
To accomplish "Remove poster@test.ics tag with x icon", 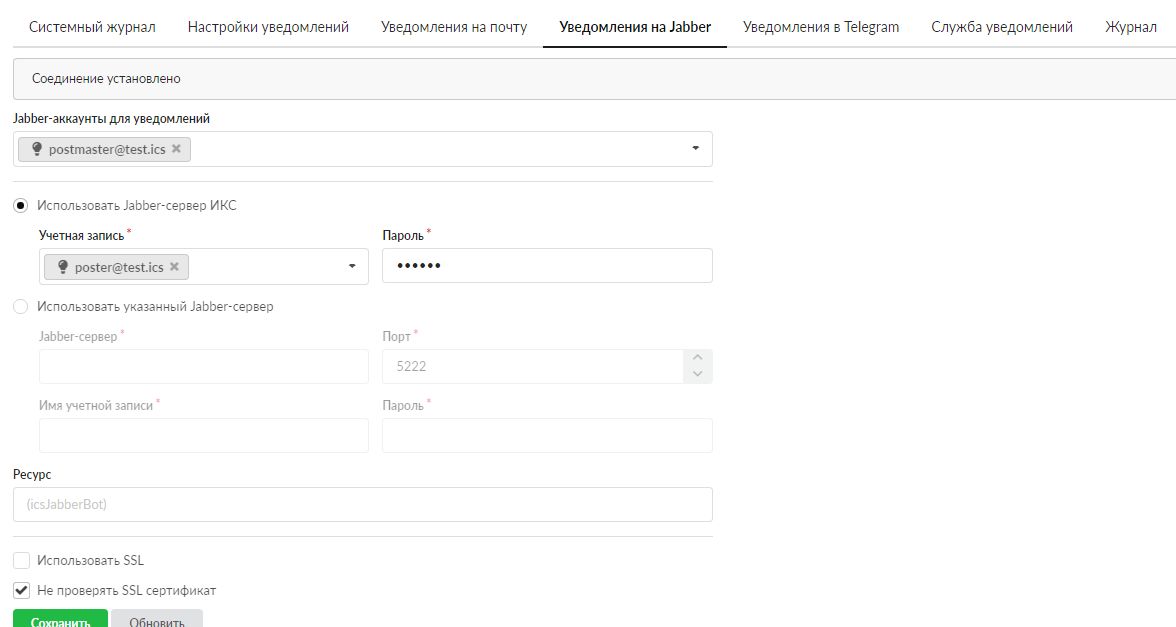I will coord(175,267).
